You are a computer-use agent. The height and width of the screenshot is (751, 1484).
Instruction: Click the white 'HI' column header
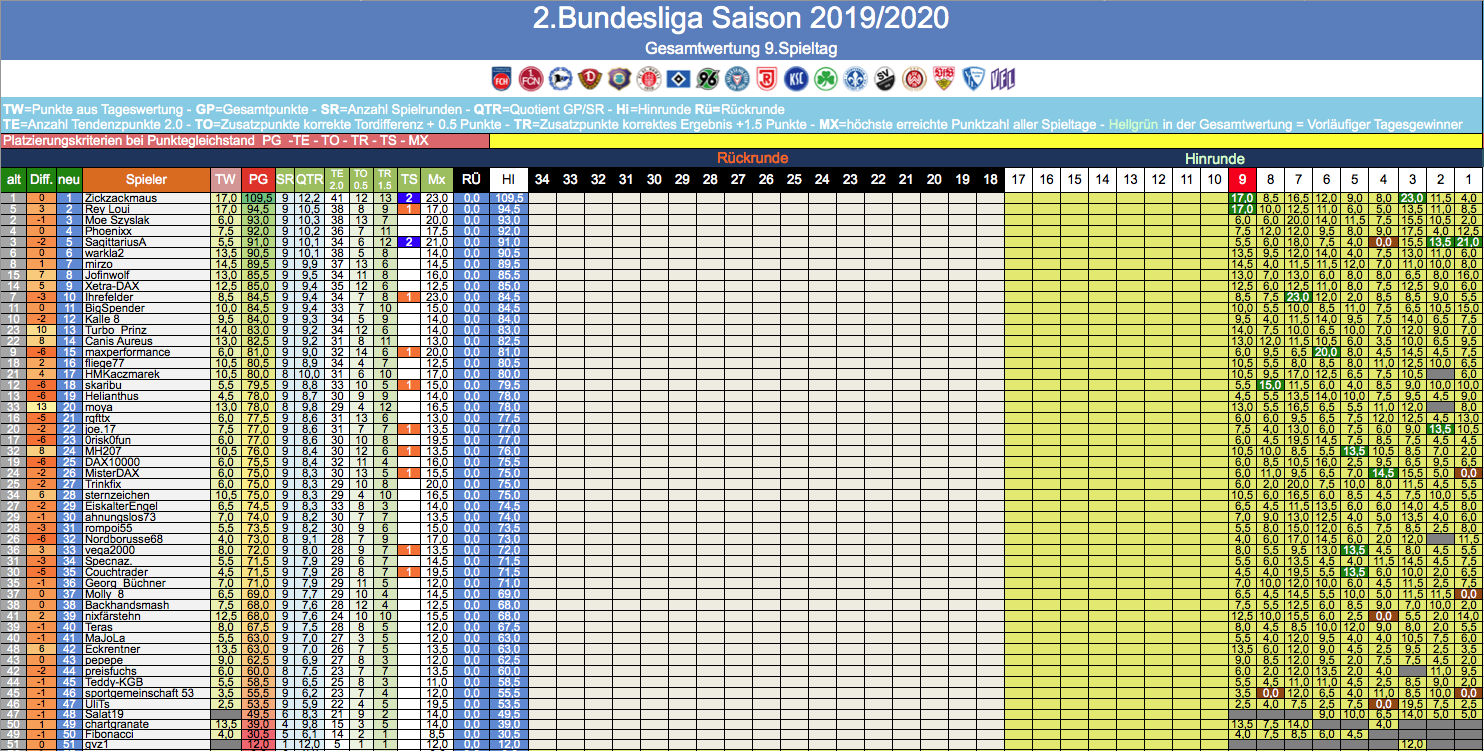[x=509, y=179]
